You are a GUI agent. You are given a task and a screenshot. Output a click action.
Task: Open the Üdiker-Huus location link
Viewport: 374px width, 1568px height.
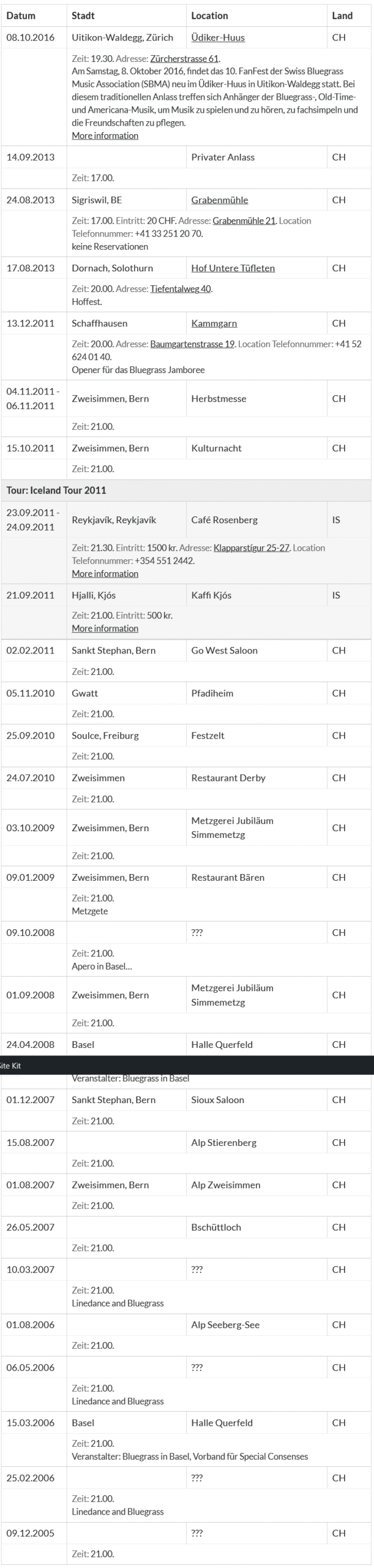click(218, 37)
